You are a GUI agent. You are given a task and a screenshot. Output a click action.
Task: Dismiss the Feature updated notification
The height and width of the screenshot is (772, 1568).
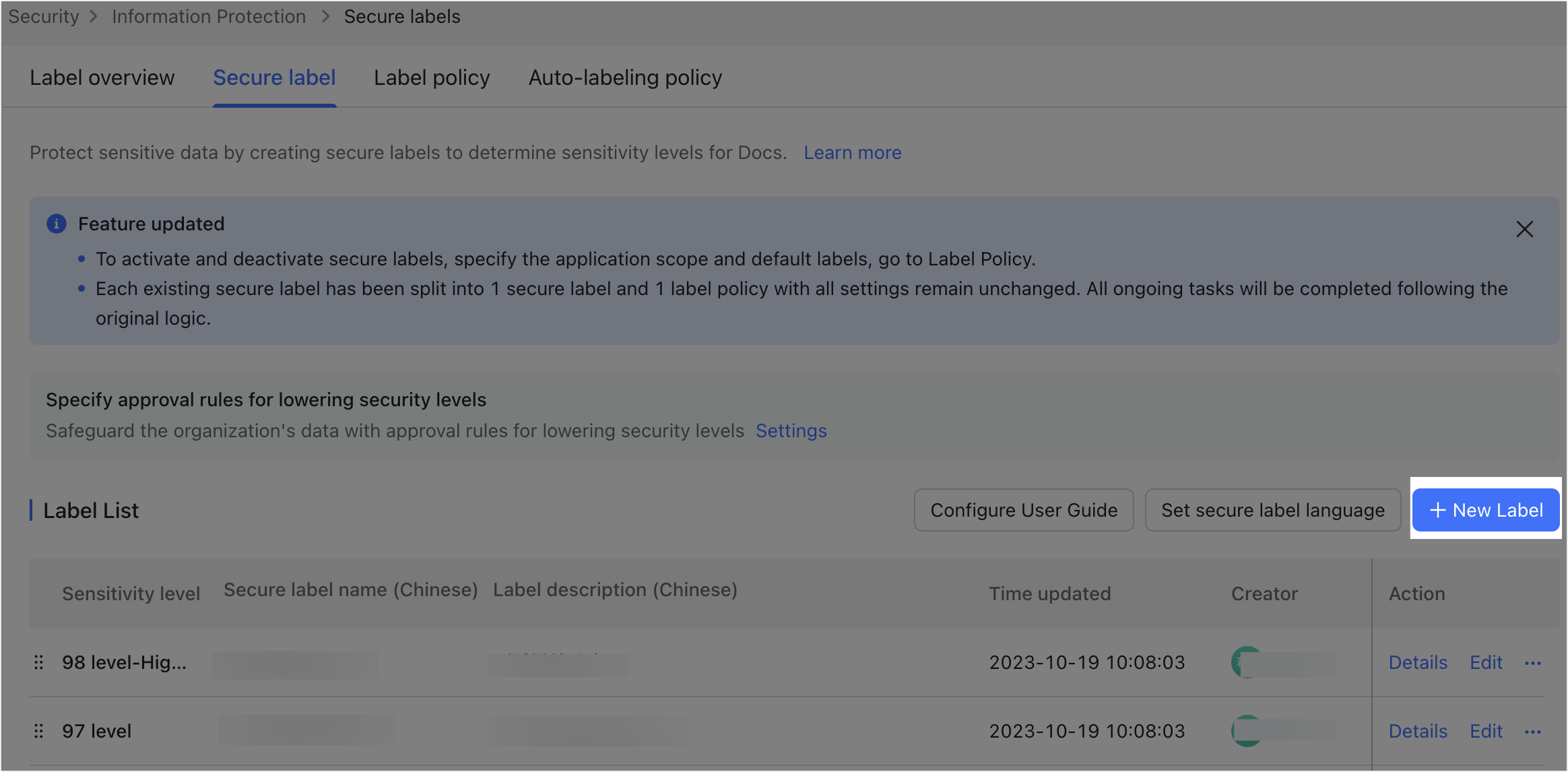coord(1525,229)
